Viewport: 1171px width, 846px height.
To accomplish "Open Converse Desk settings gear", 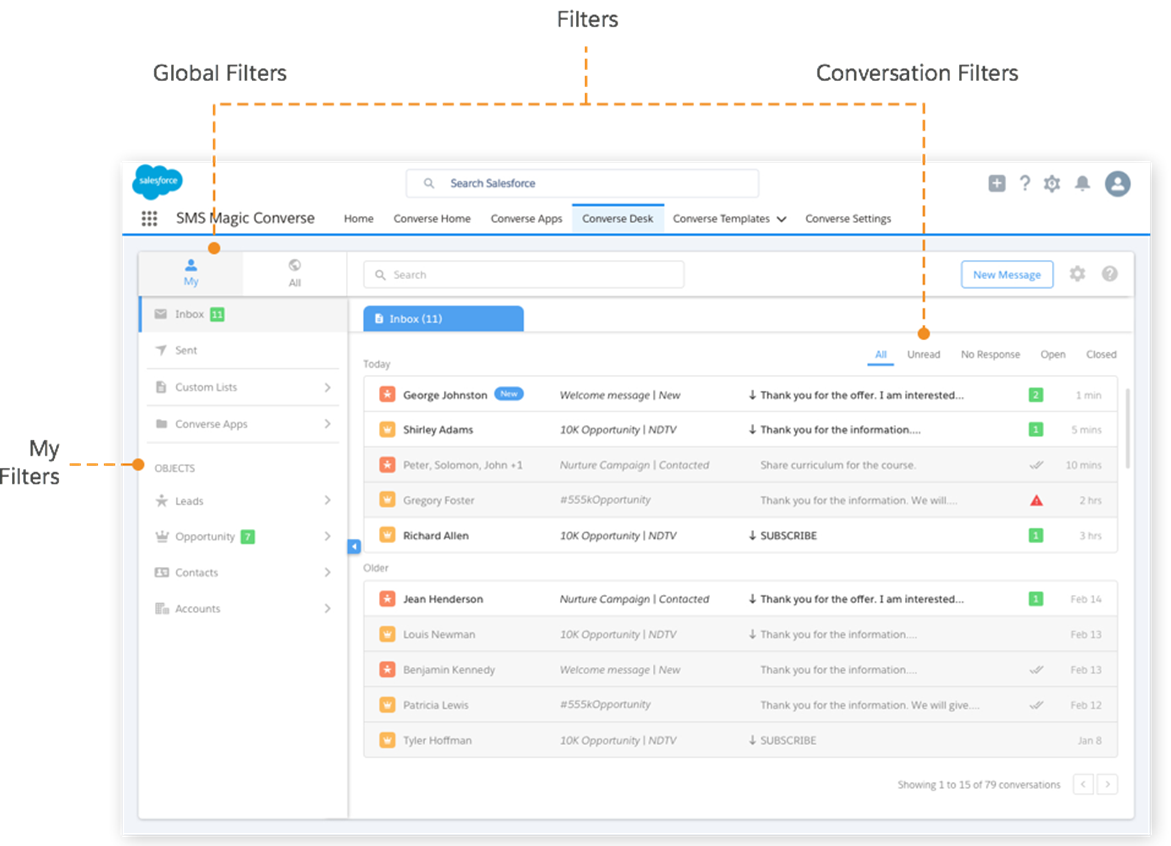I will [x=1077, y=274].
